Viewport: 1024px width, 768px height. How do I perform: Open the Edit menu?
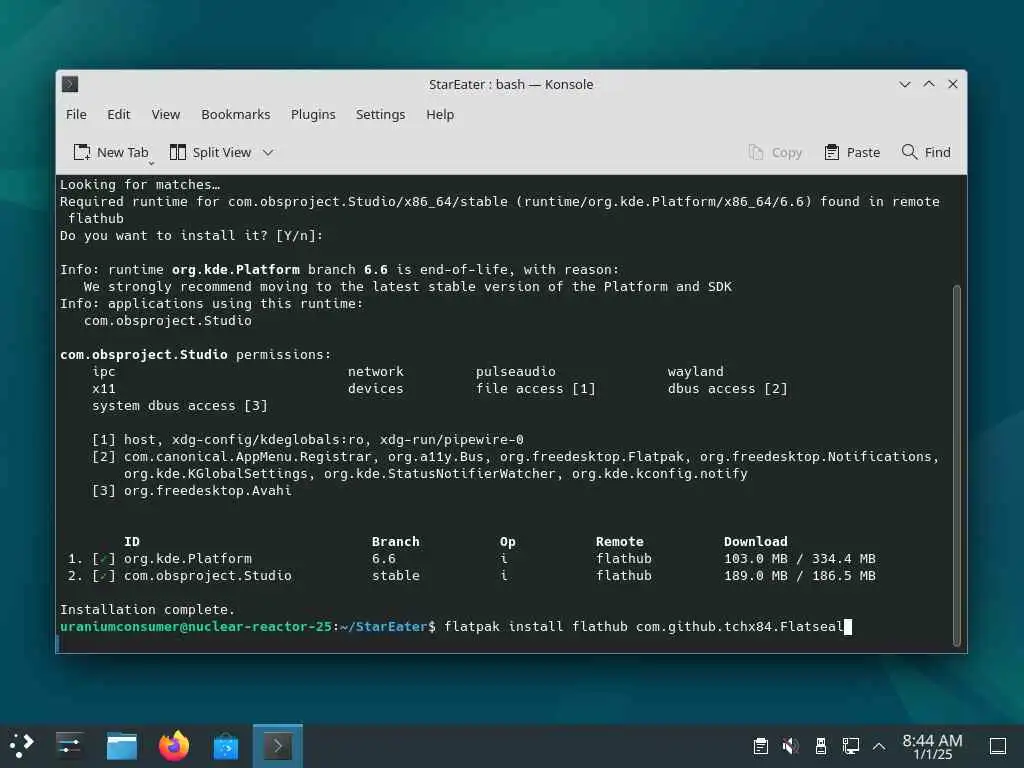(118, 114)
